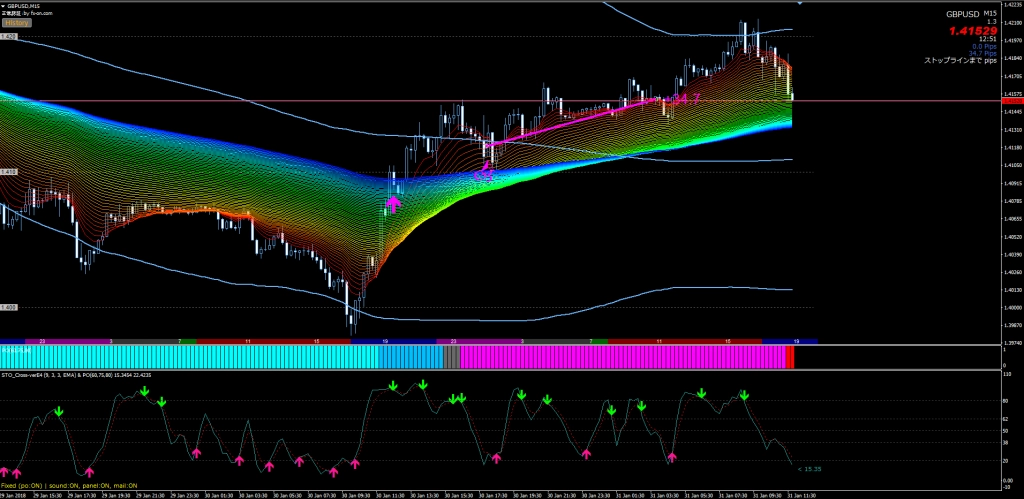Click the 29 Jan 2018 date on time axis
This screenshot has width=1024, height=499.
coord(14,494)
